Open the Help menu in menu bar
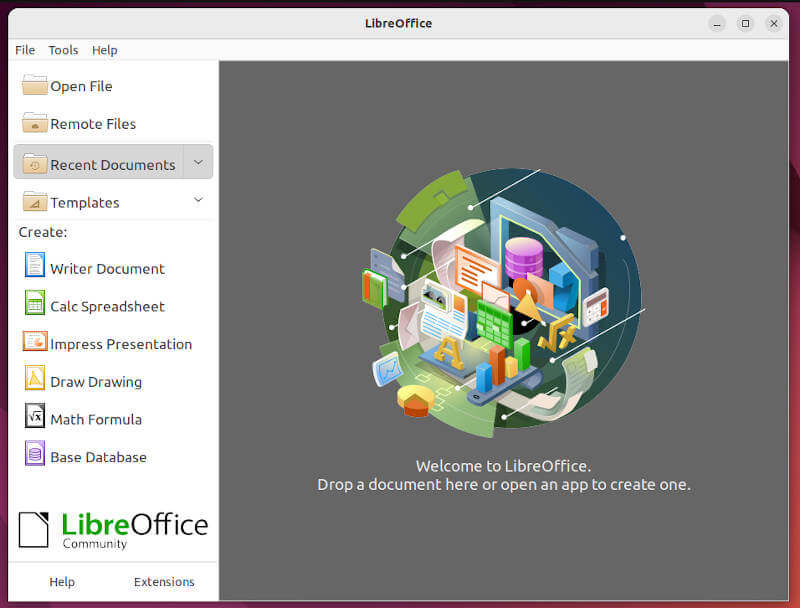The width and height of the screenshot is (800, 608). tap(105, 50)
